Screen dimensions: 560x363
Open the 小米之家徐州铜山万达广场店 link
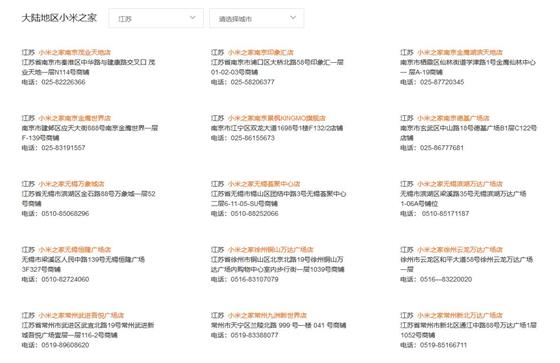coord(270,249)
